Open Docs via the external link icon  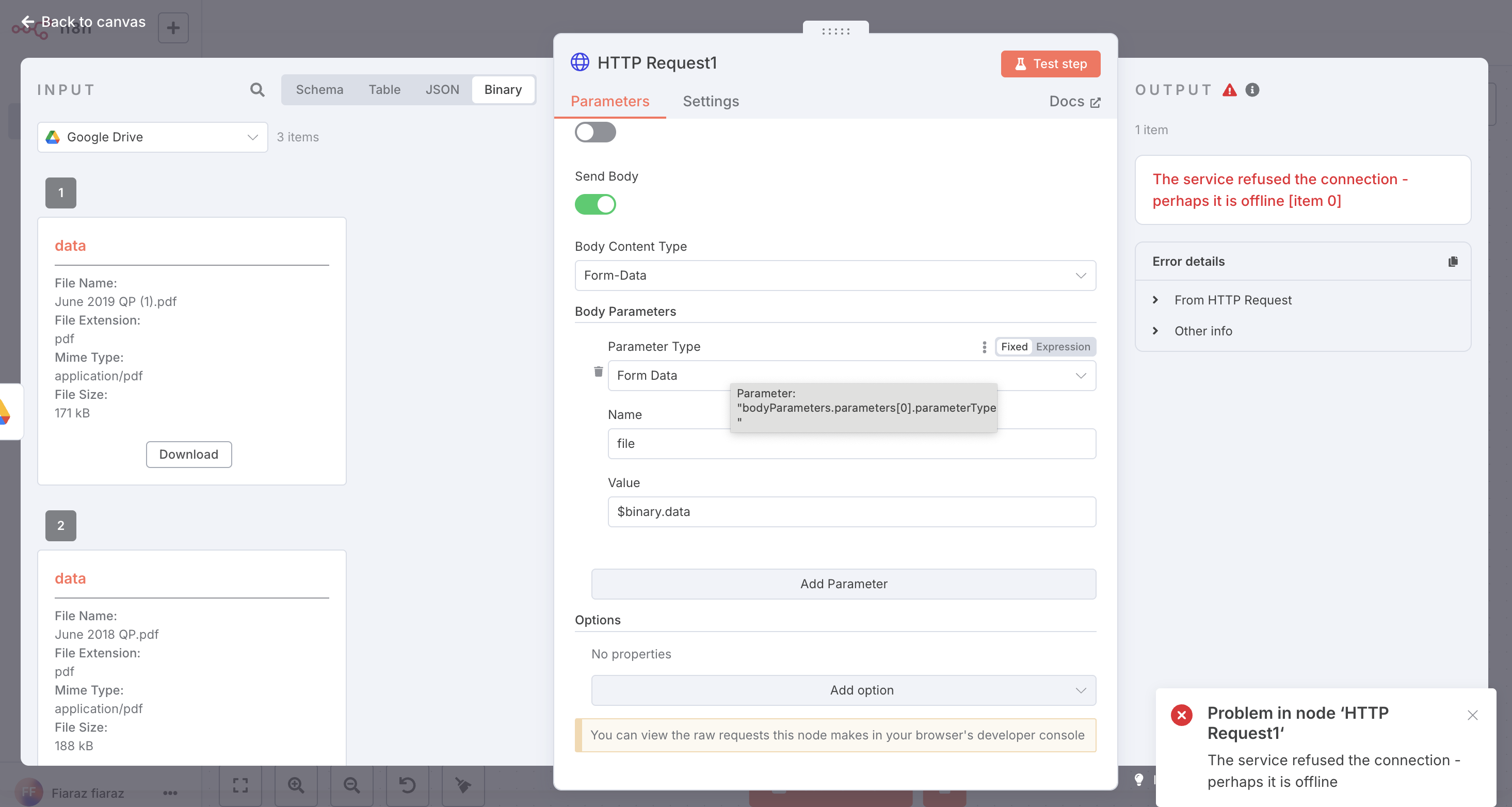pos(1095,102)
